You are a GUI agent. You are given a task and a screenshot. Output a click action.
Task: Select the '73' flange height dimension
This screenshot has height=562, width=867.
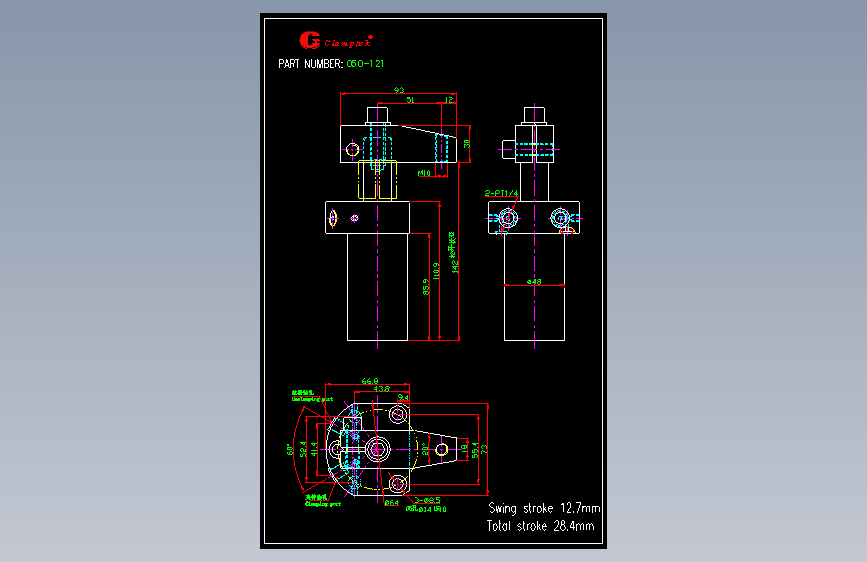click(484, 450)
